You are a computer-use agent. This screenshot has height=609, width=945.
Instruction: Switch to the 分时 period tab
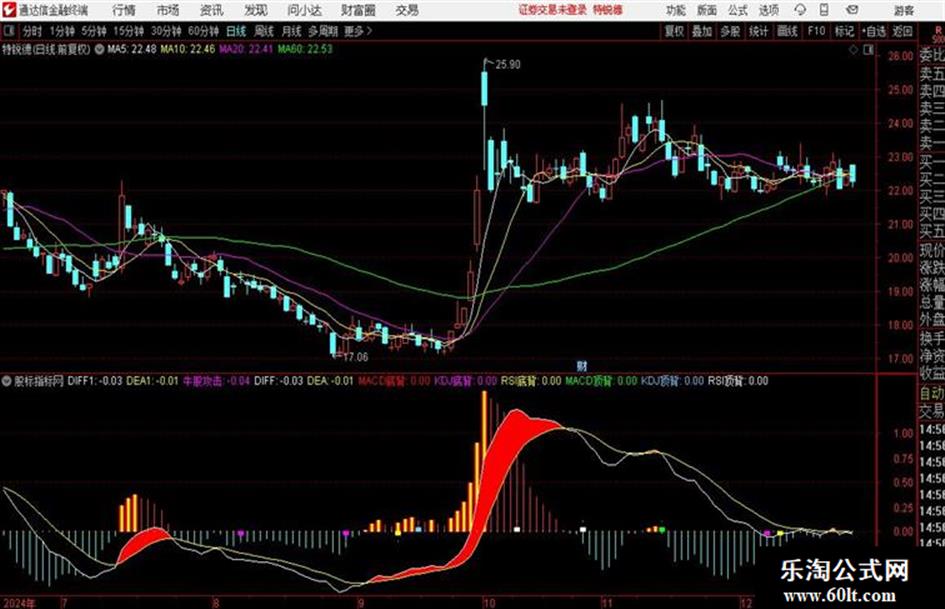tap(33, 31)
